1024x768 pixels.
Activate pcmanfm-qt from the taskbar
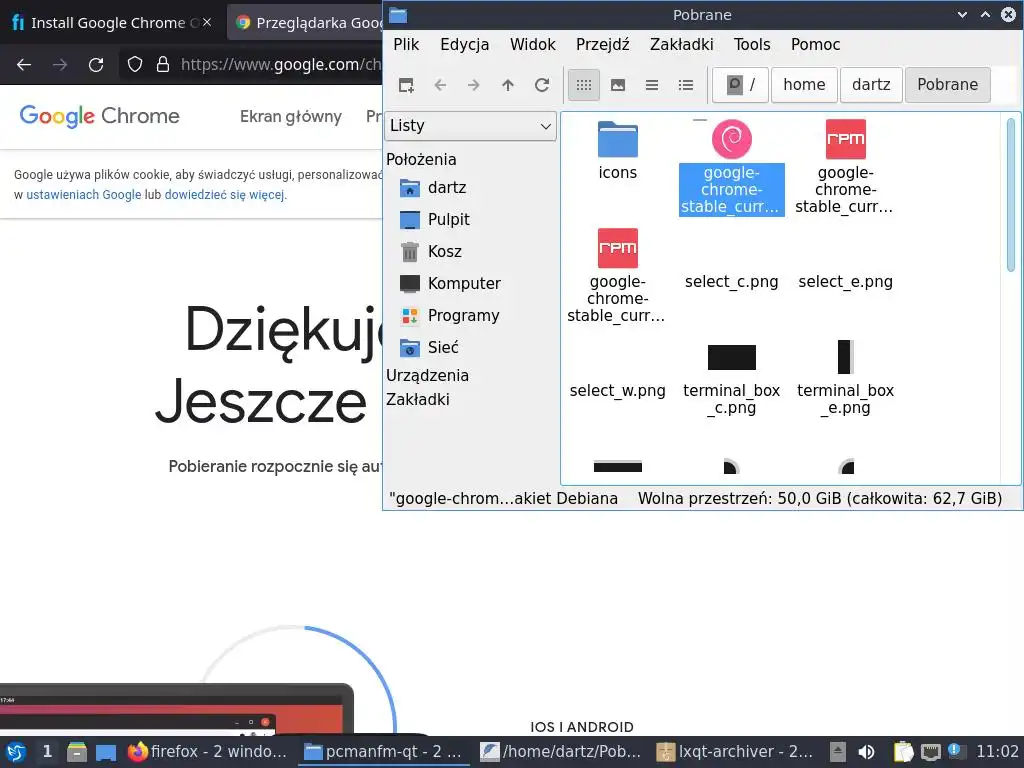coord(384,752)
